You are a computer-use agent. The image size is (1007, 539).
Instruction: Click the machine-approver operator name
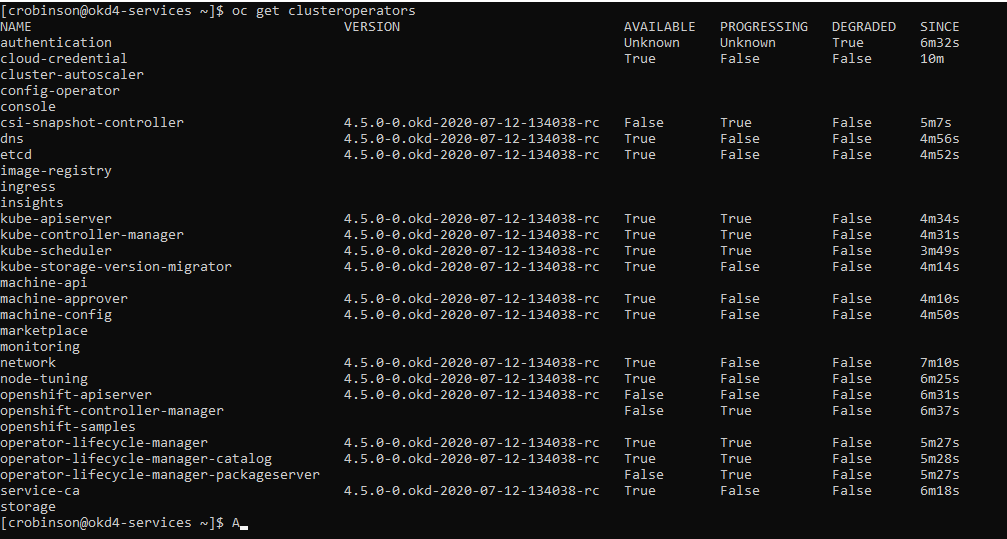64,299
